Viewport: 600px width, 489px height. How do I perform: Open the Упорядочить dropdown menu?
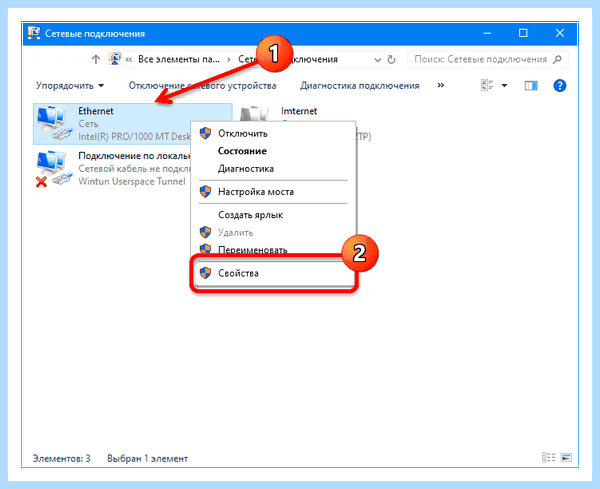(x=70, y=85)
